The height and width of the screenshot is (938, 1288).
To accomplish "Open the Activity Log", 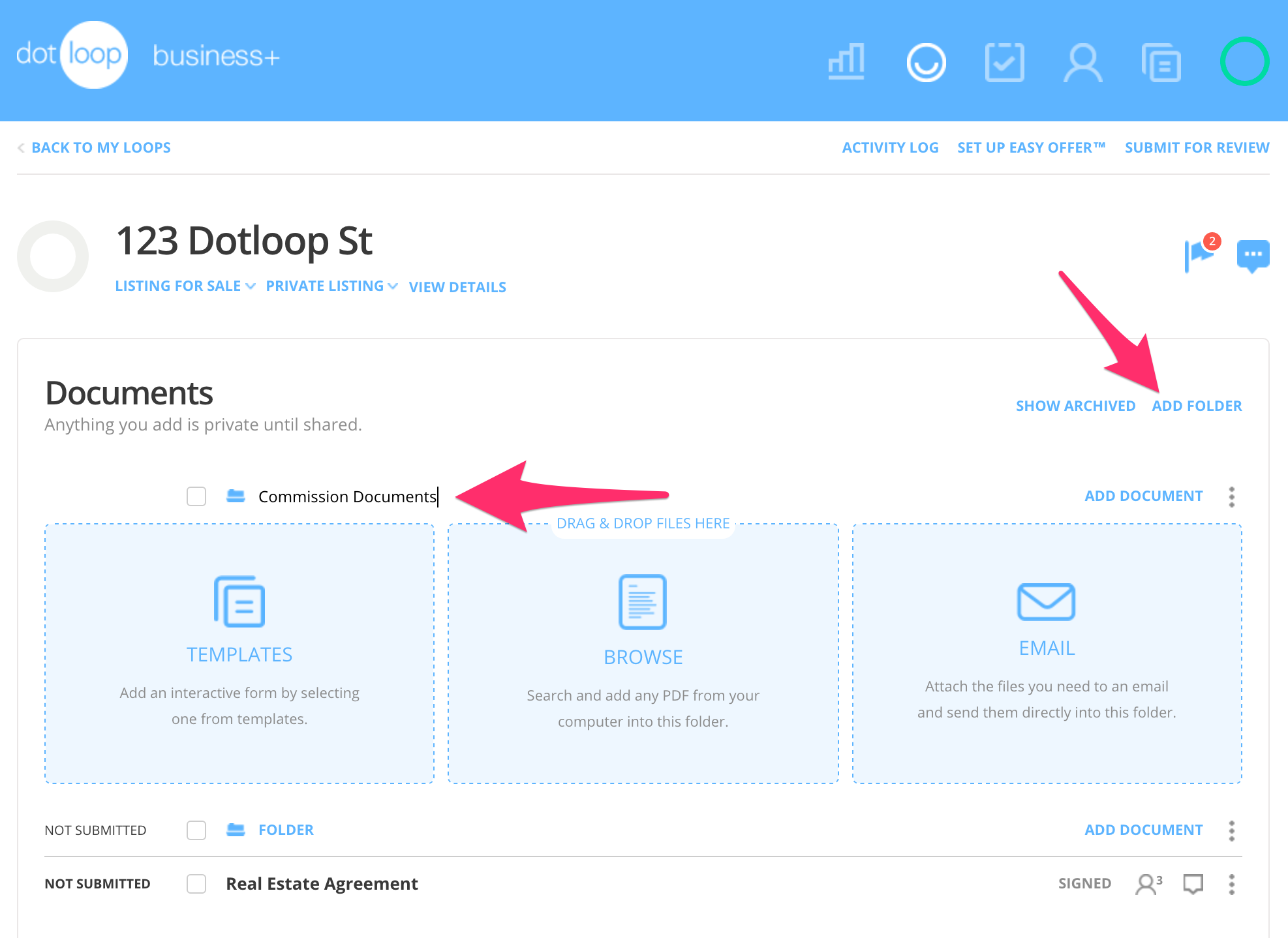I will 890,148.
